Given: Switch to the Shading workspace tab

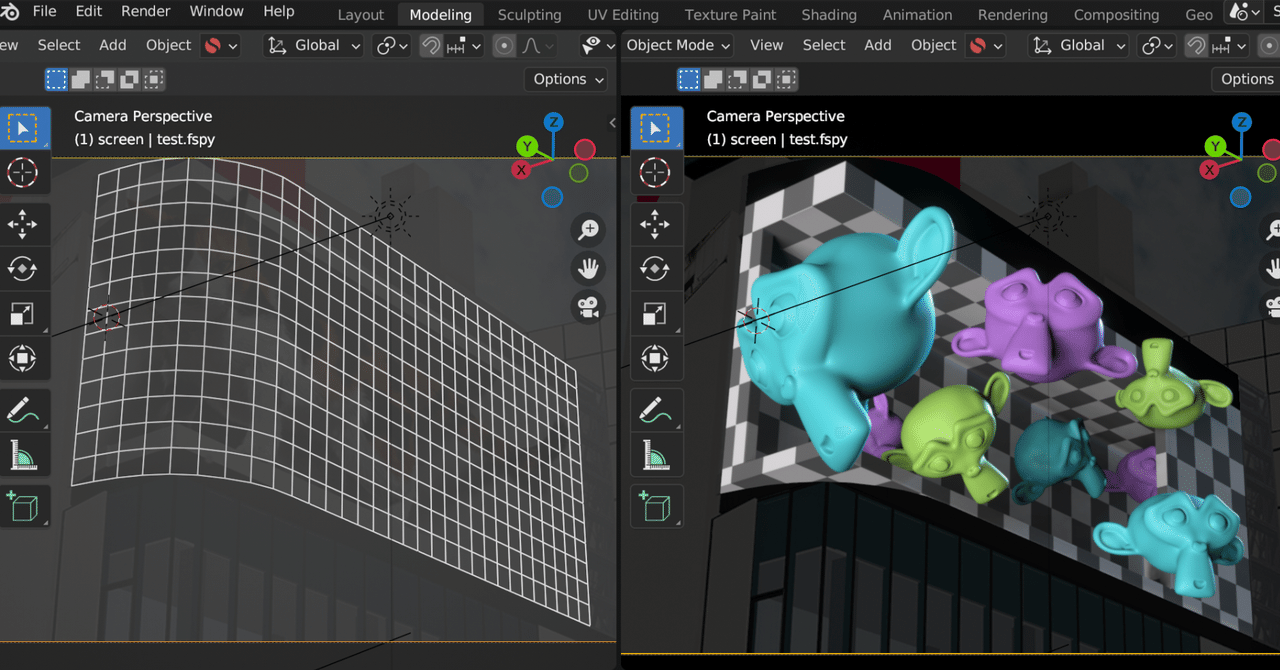Looking at the screenshot, I should coord(828,14).
